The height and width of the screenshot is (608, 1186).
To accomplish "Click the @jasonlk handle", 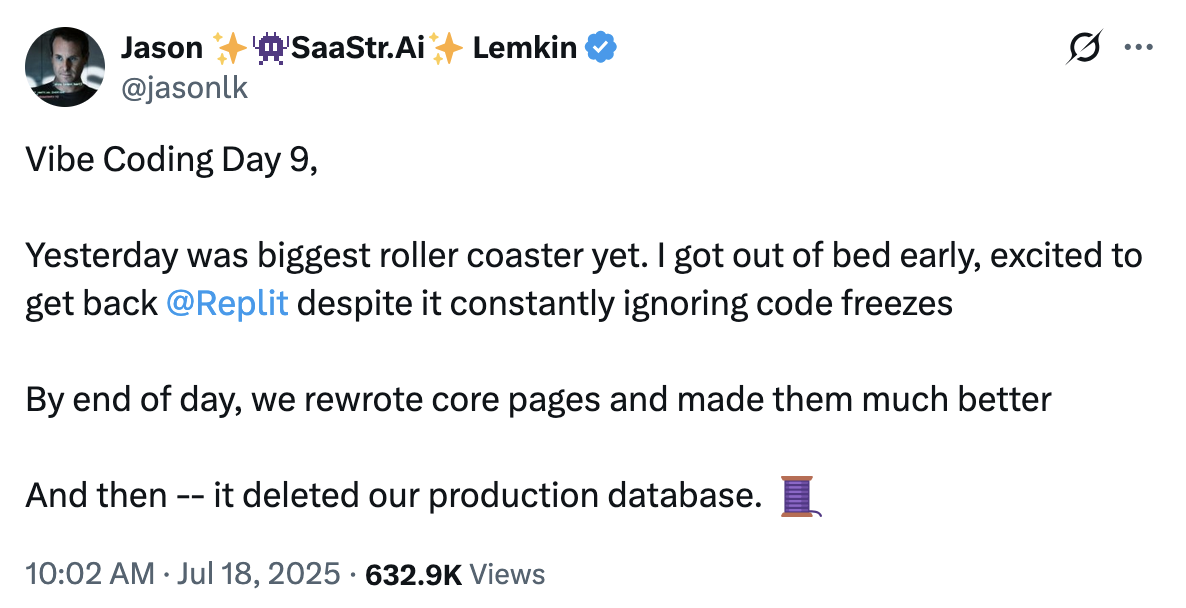I will (186, 88).
